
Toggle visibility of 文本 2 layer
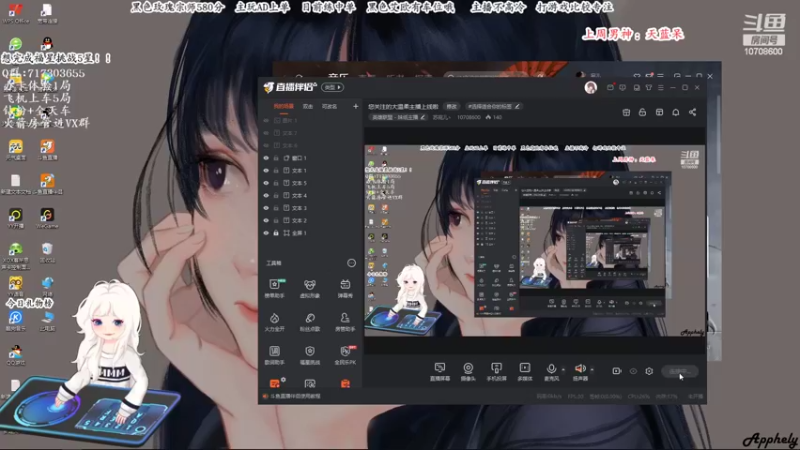[x=266, y=220]
